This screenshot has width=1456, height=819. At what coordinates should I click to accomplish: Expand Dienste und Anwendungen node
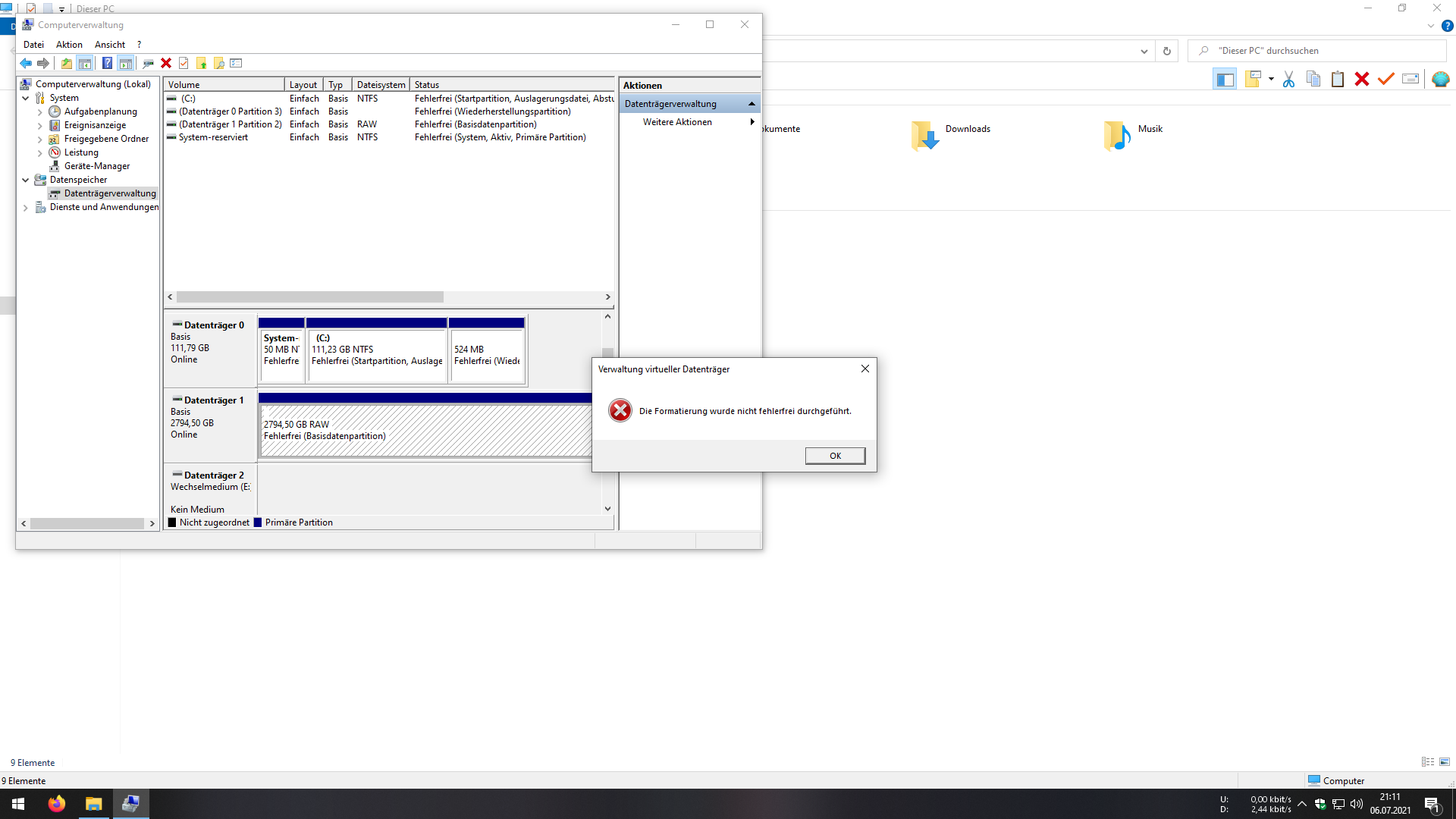point(25,207)
